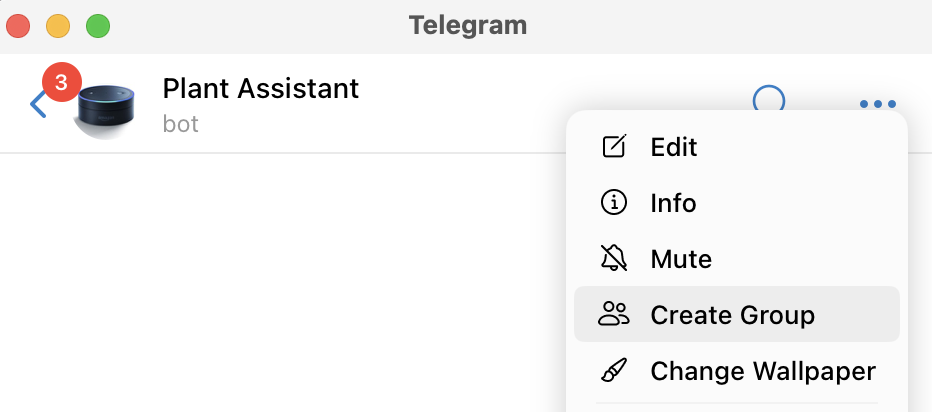932x412 pixels.
Task: Click the pencil icon beside Edit
Action: pos(613,147)
